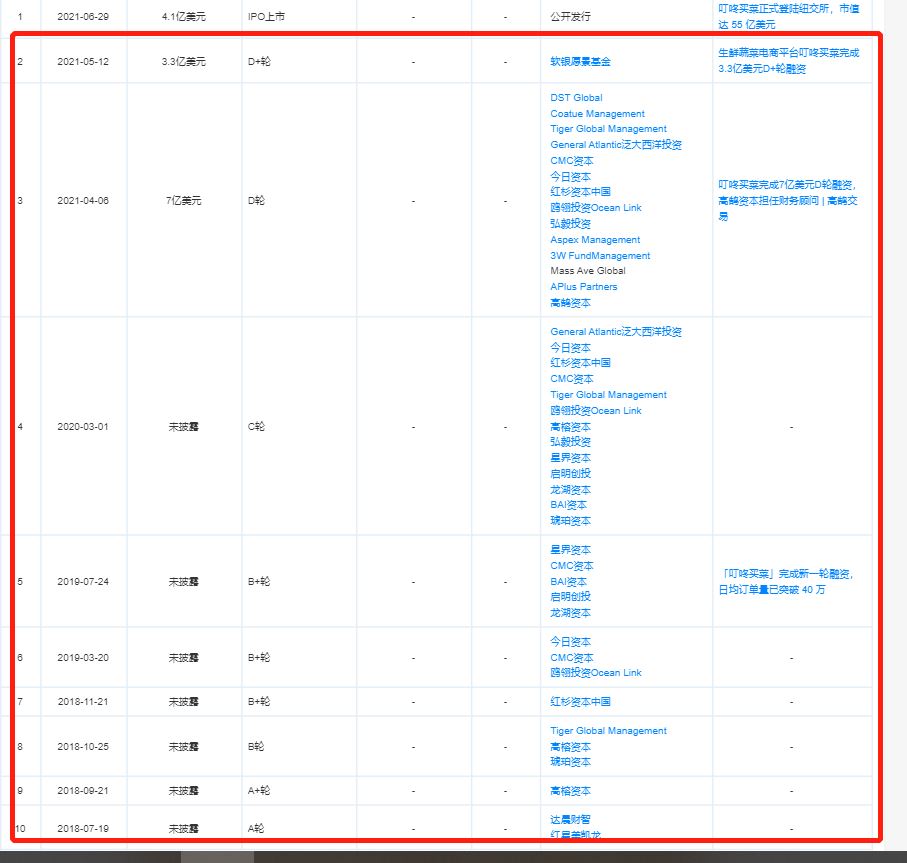Select the date 2021-04-06
This screenshot has height=863, width=907.
click(83, 201)
